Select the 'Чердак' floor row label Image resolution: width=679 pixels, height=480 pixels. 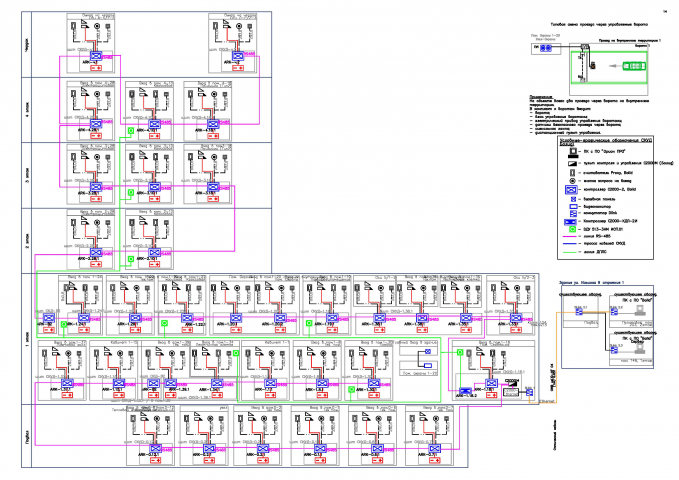pos(27,45)
